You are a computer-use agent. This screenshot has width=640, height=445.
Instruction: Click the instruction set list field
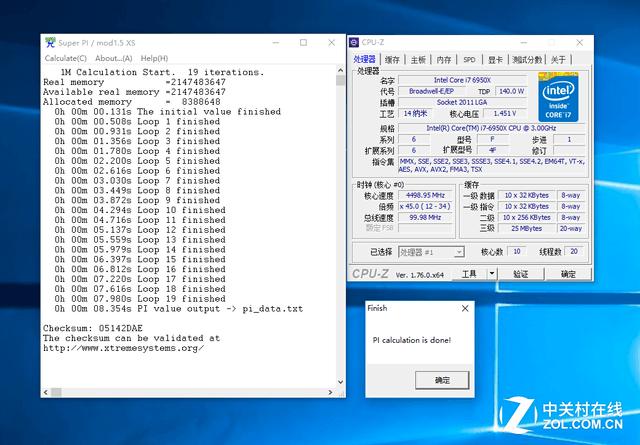pyautogui.click(x=491, y=165)
